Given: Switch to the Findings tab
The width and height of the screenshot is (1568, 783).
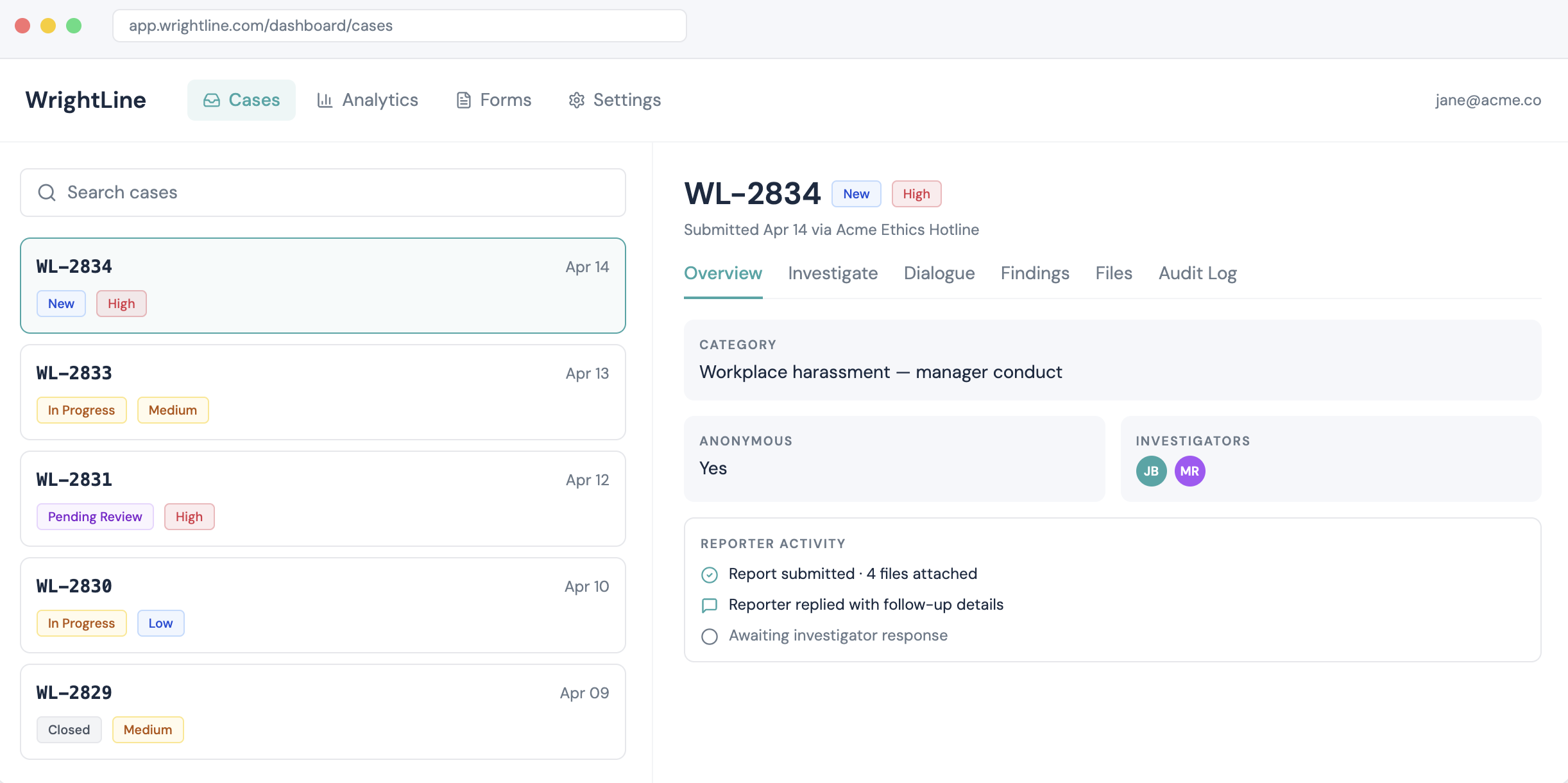Looking at the screenshot, I should point(1035,273).
